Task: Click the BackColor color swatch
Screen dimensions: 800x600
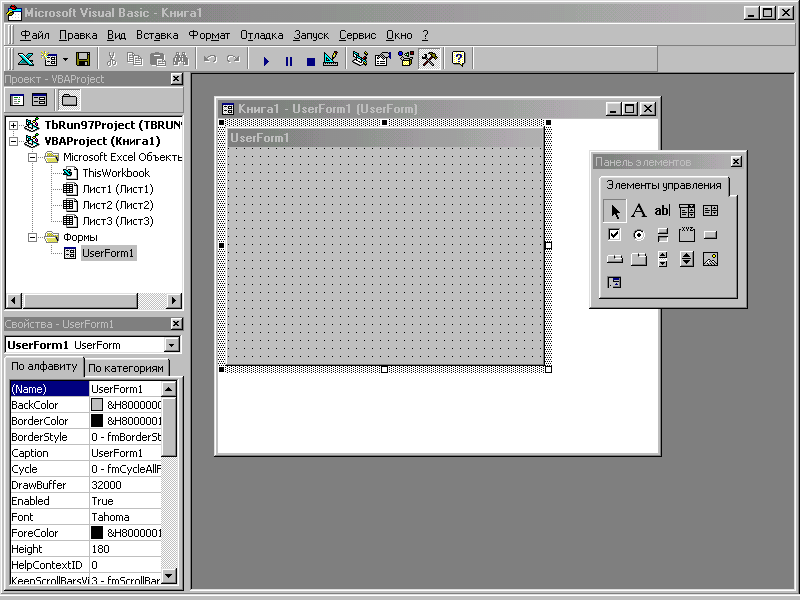Action: click(x=97, y=405)
